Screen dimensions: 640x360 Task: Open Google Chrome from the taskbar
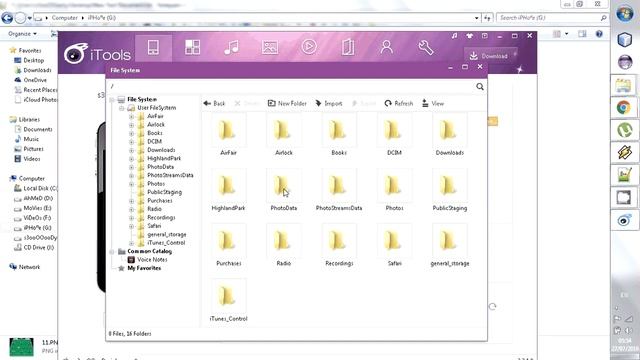[623, 108]
